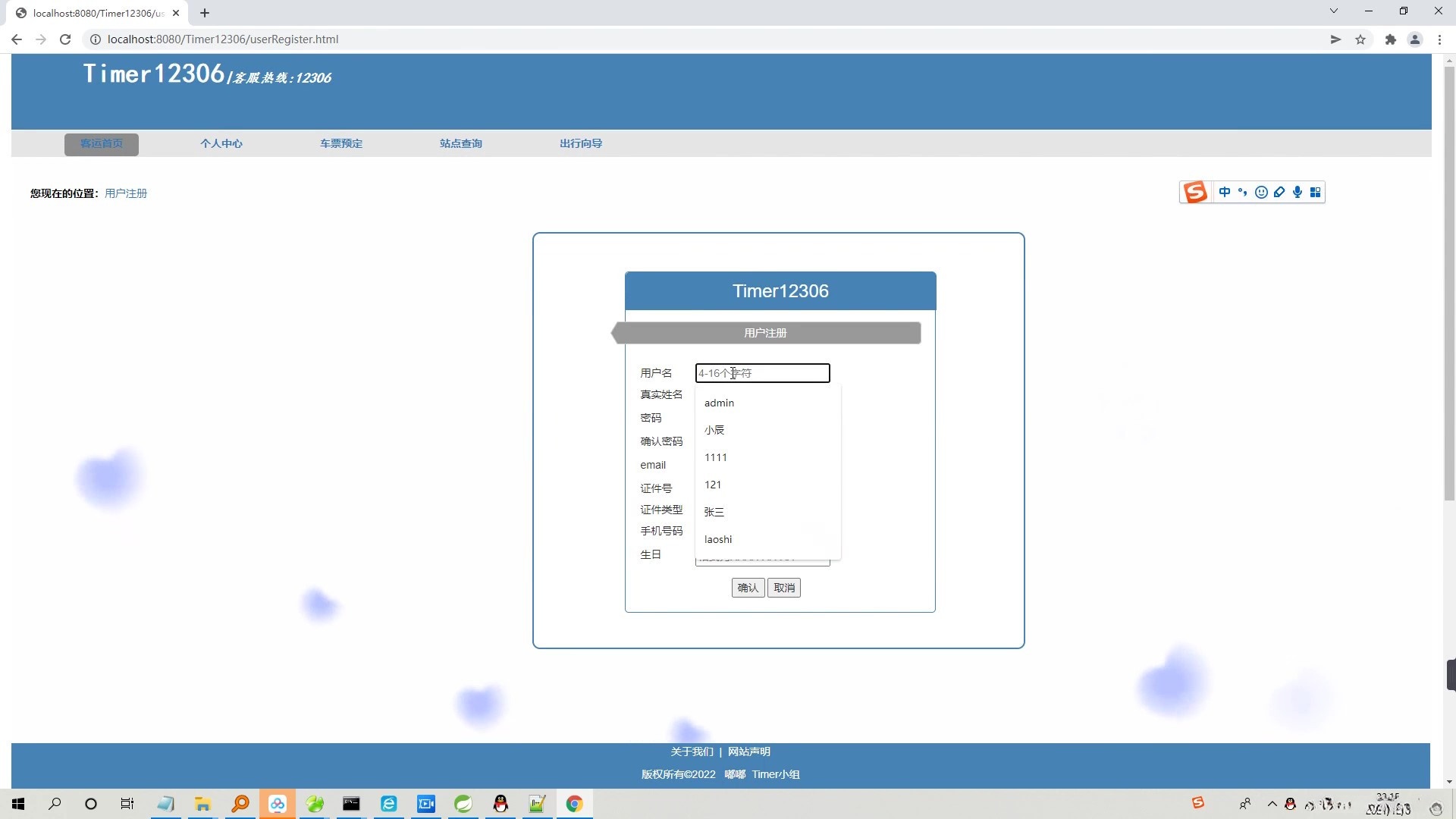Image resolution: width=1456 pixels, height=819 pixels.
Task: Click the 取消 cancel button
Action: tap(784, 588)
